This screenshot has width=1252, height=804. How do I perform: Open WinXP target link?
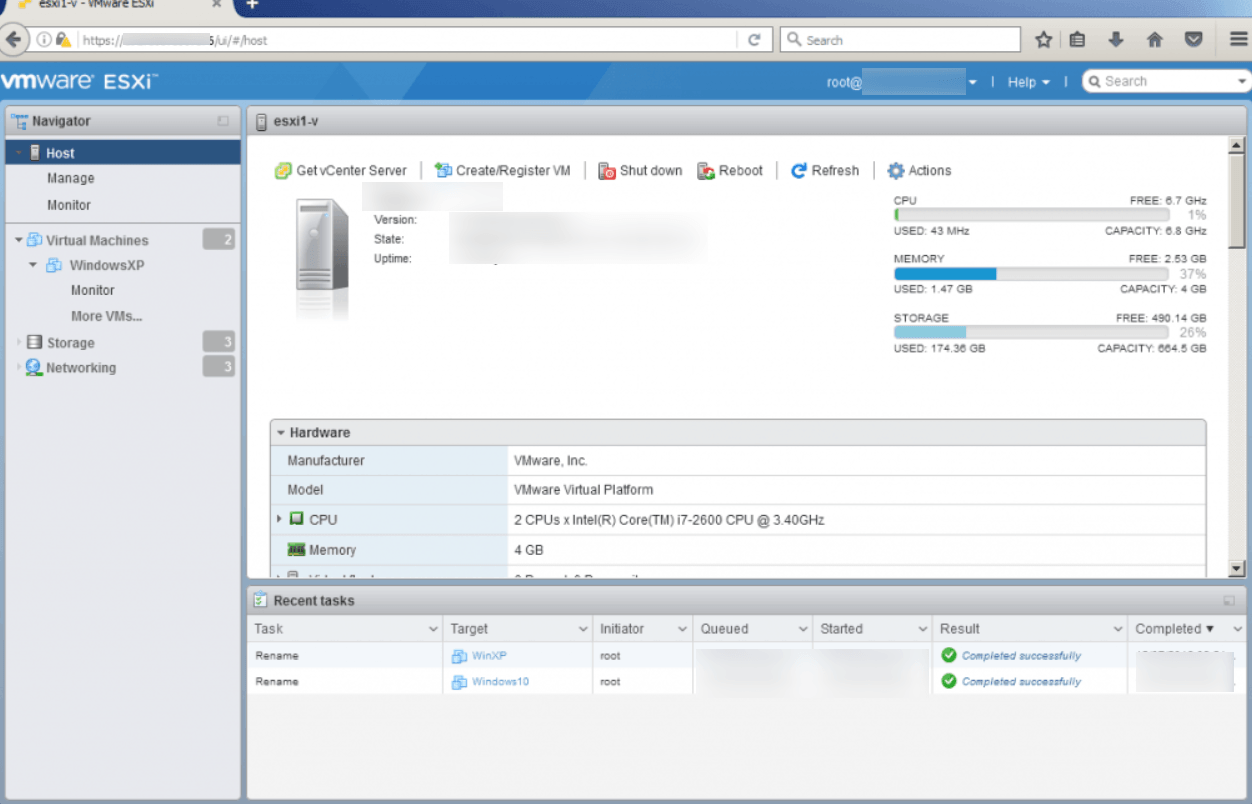(x=489, y=656)
